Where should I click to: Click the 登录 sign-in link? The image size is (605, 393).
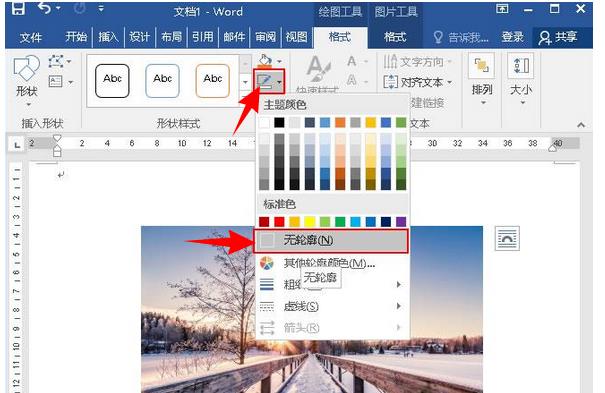[512, 37]
